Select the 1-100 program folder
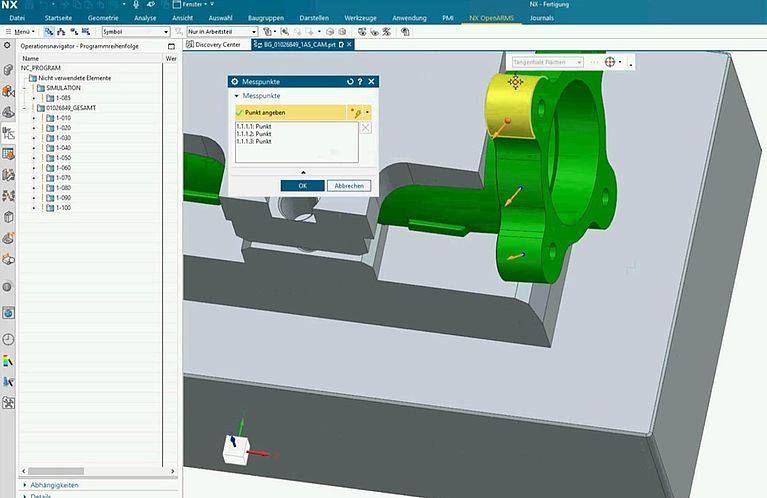 [x=58, y=208]
